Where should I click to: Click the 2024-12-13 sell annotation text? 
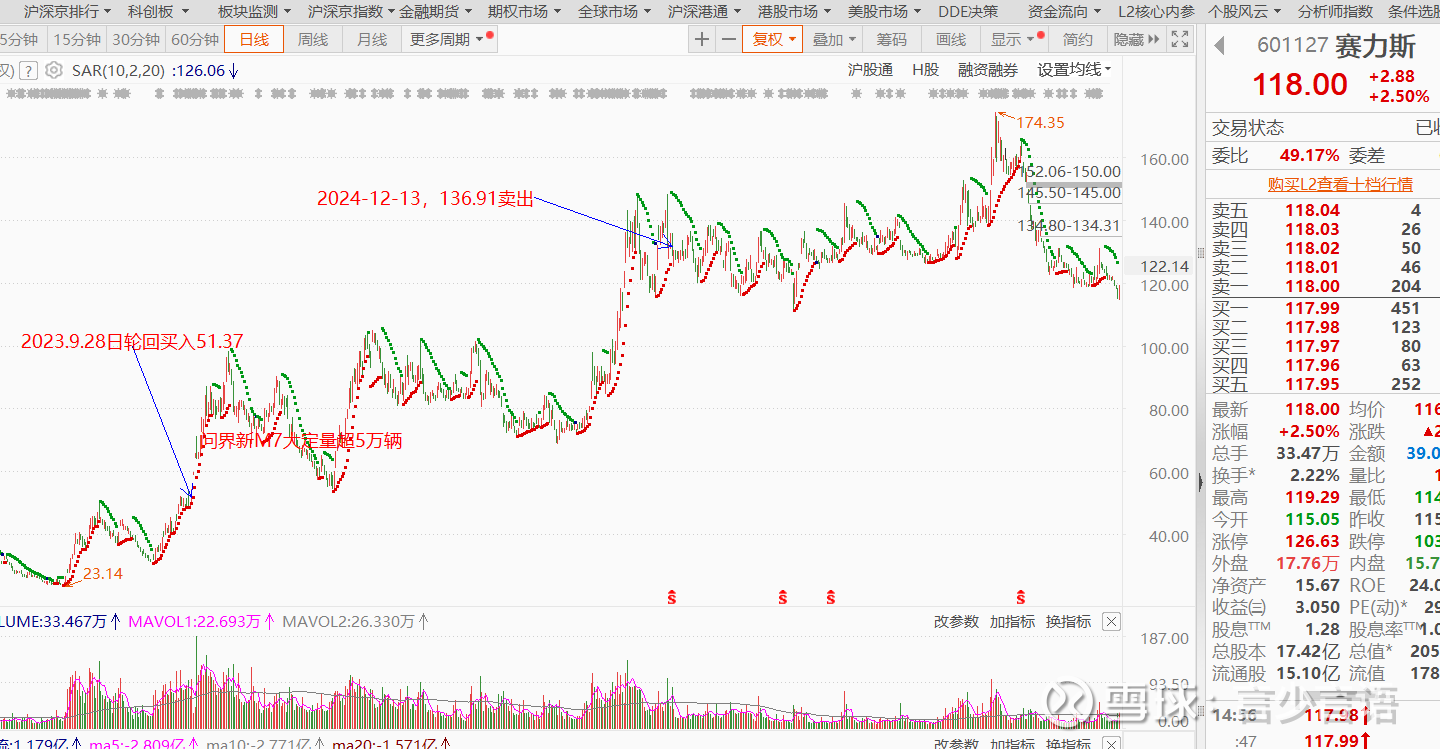[x=425, y=198]
